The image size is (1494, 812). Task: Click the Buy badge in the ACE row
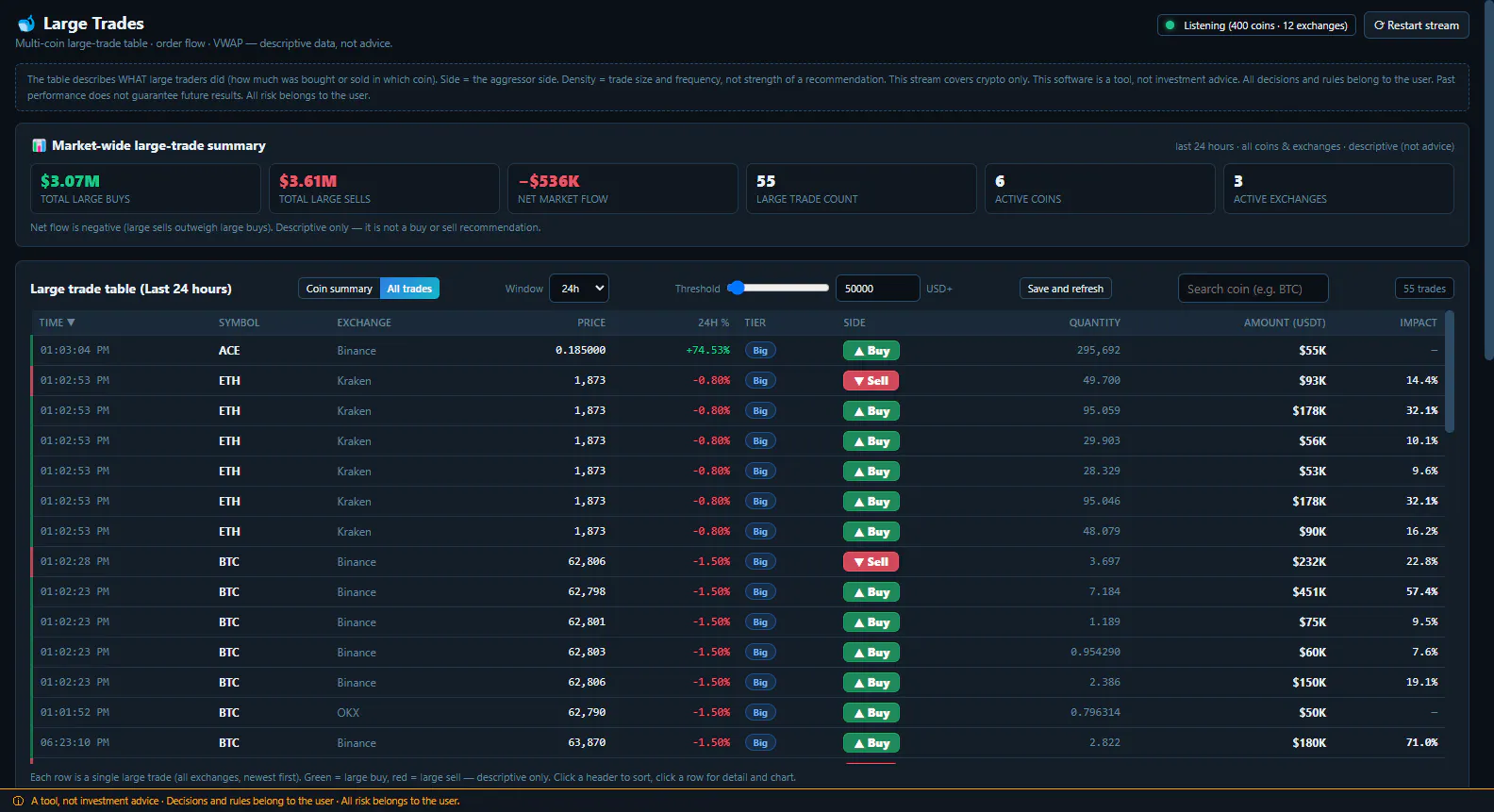pos(871,351)
